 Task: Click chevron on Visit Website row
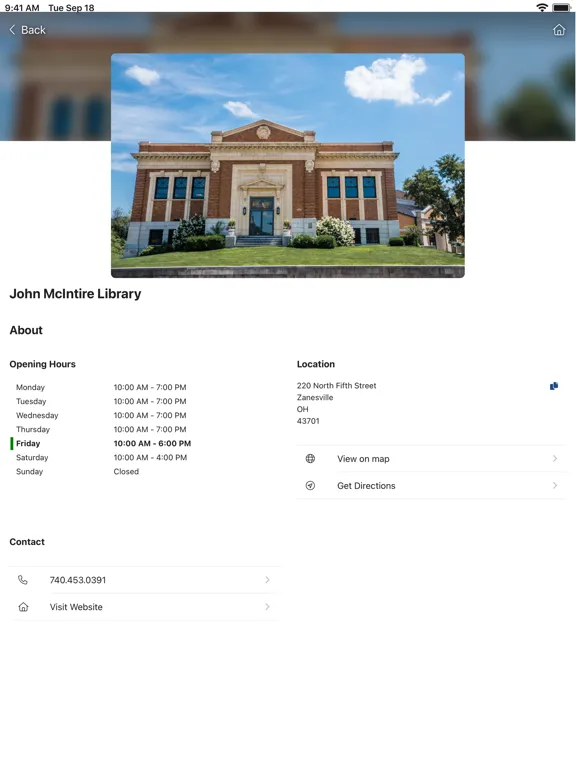coord(267,607)
